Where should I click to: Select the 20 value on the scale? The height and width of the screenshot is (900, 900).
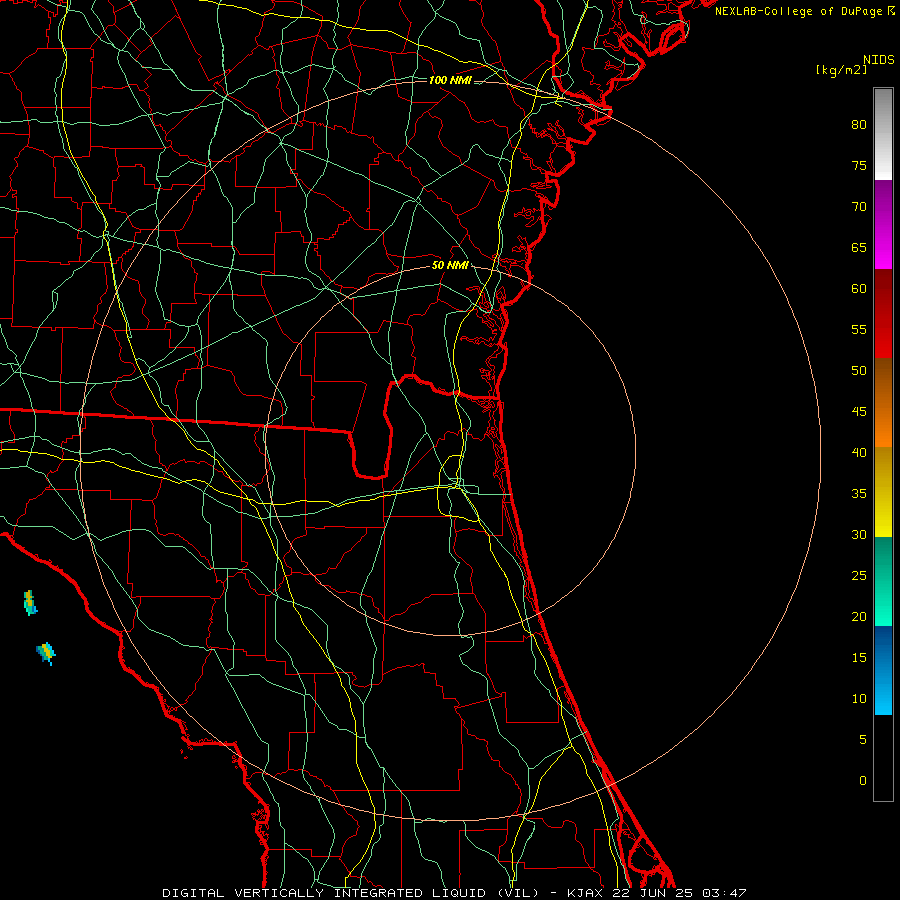[859, 616]
